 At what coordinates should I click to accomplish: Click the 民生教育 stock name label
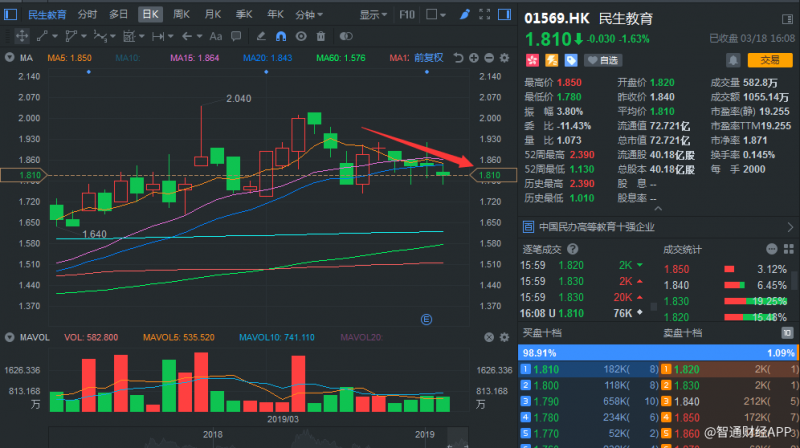626,19
